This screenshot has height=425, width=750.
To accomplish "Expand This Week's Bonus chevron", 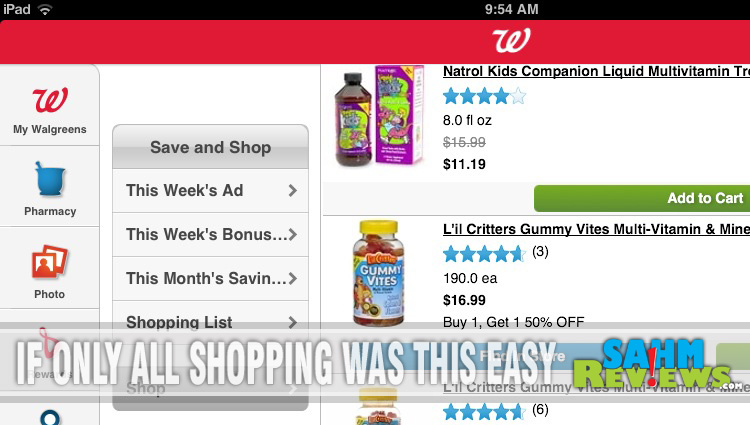I will point(293,235).
